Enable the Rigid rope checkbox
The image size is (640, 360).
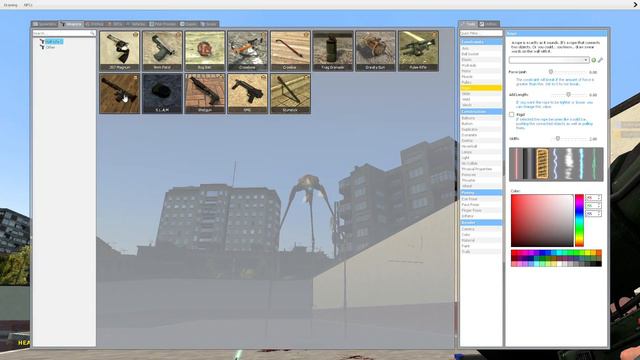point(511,115)
